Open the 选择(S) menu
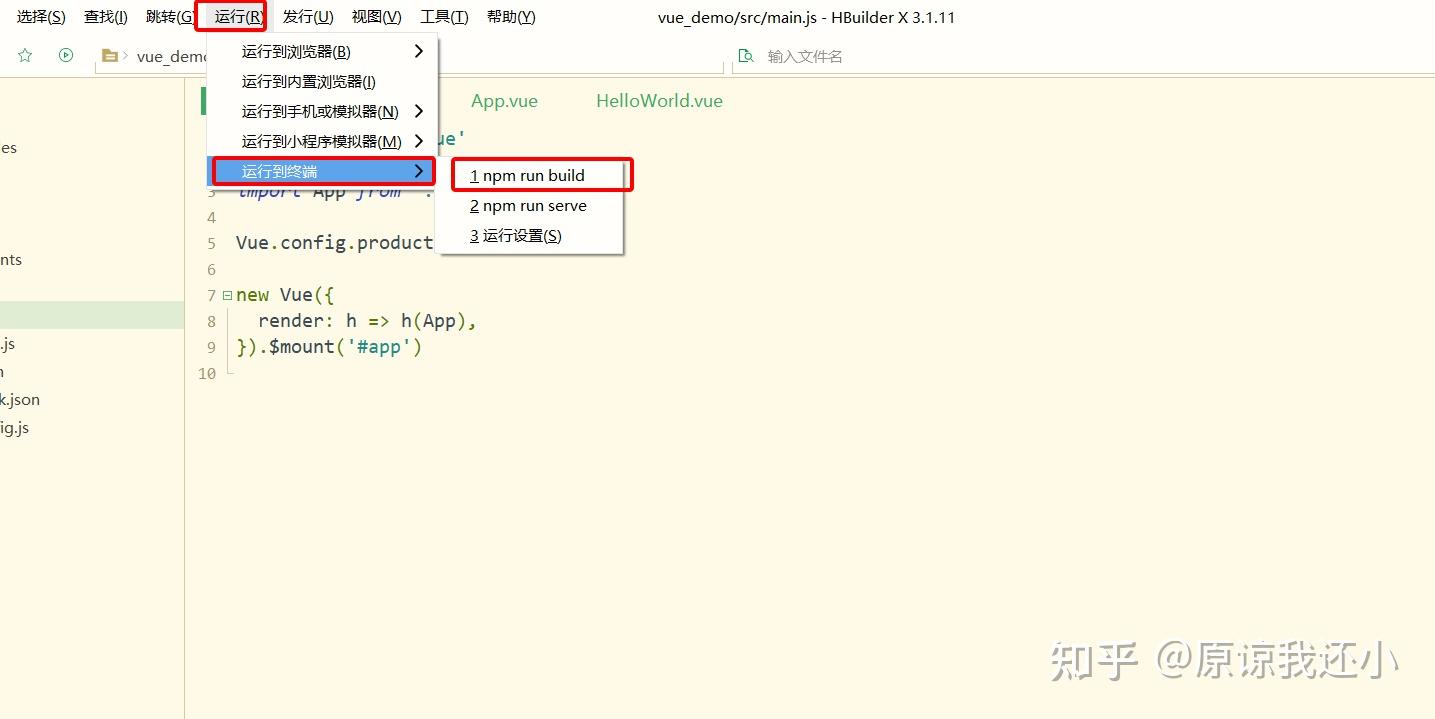This screenshot has width=1435, height=719. 41,17
